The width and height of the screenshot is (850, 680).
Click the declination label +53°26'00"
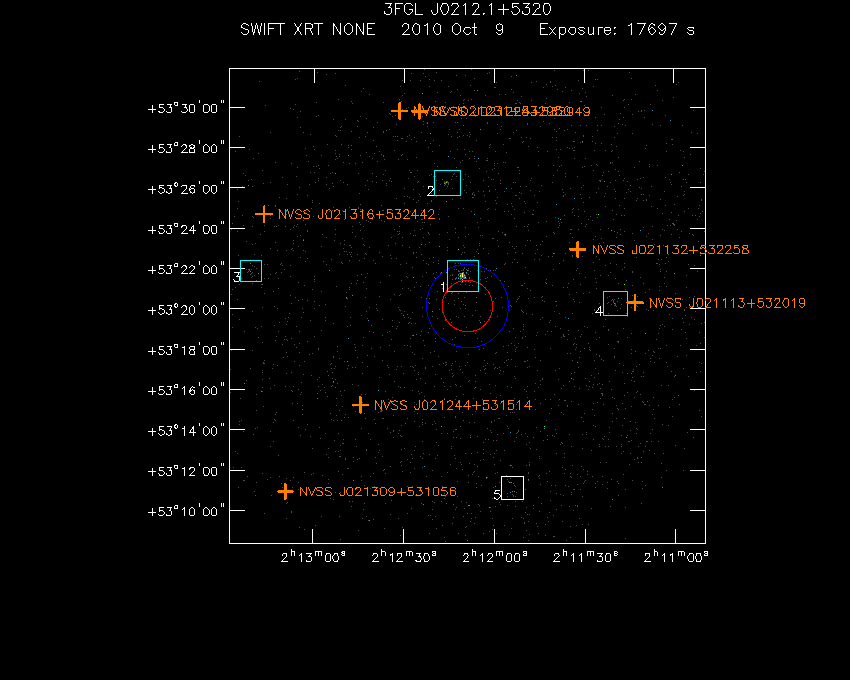pyautogui.click(x=186, y=189)
